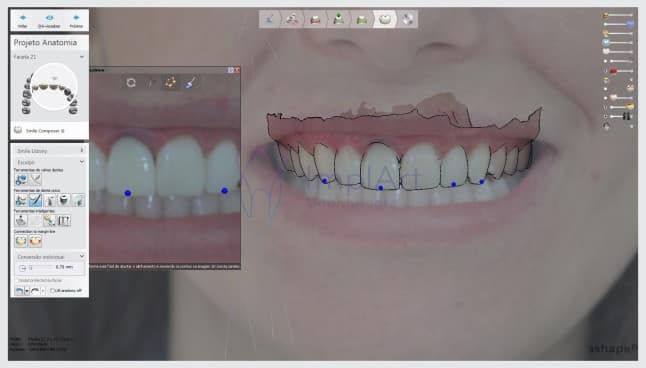Select the first smart tool icon
This screenshot has width=646, height=368.
coord(21,220)
